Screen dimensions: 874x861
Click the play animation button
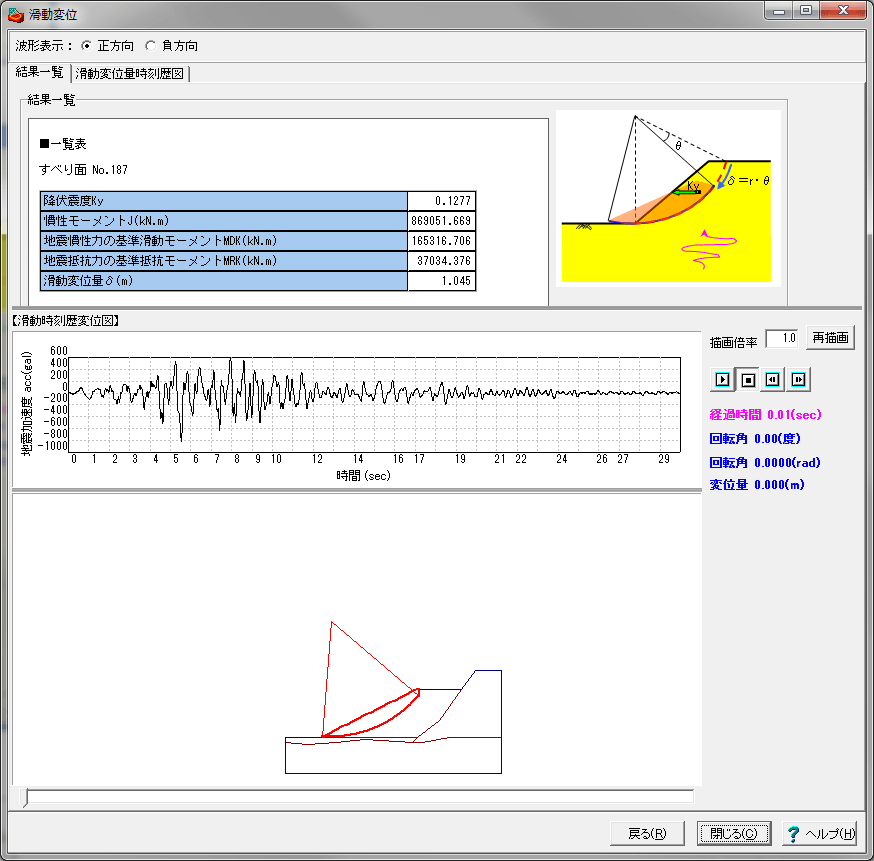coord(722,380)
